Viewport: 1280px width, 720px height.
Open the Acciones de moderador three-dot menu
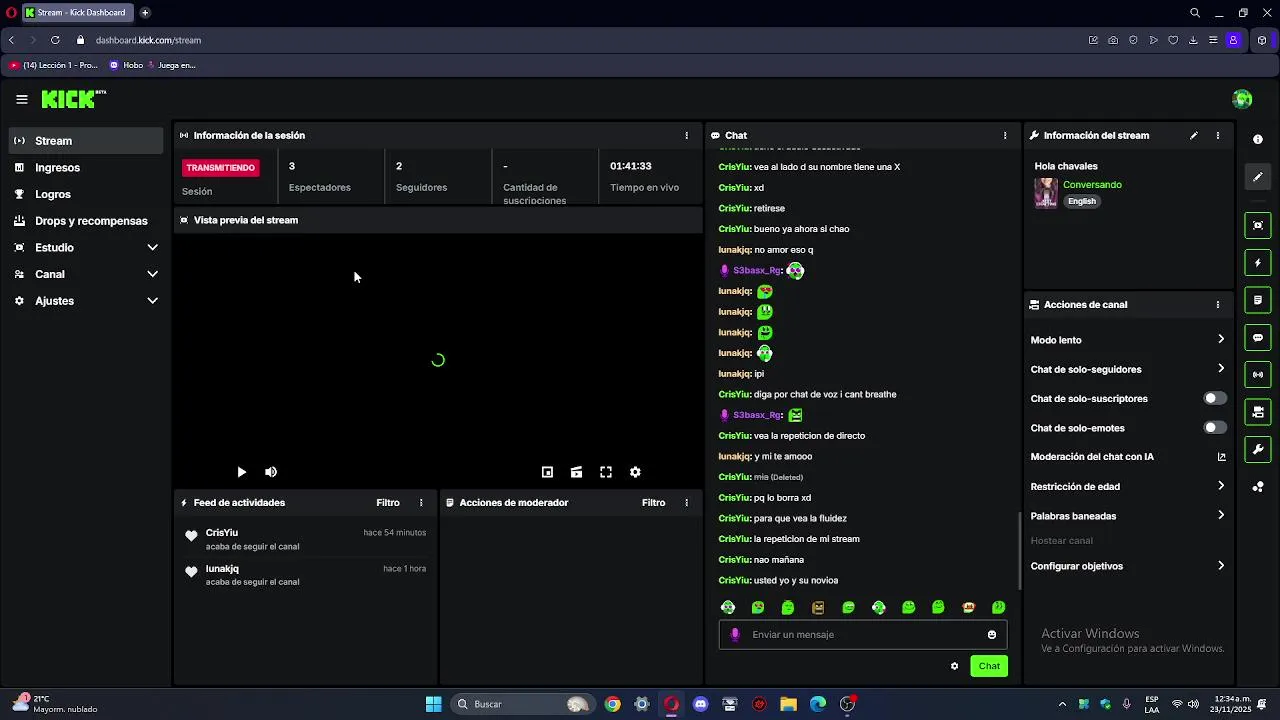coord(686,503)
